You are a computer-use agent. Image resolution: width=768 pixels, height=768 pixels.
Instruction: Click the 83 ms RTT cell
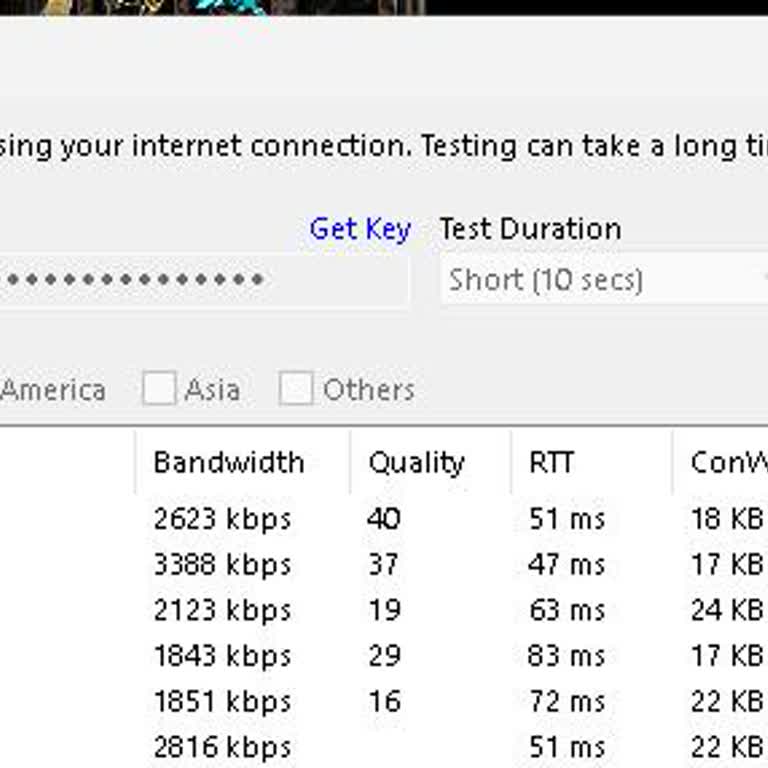567,656
